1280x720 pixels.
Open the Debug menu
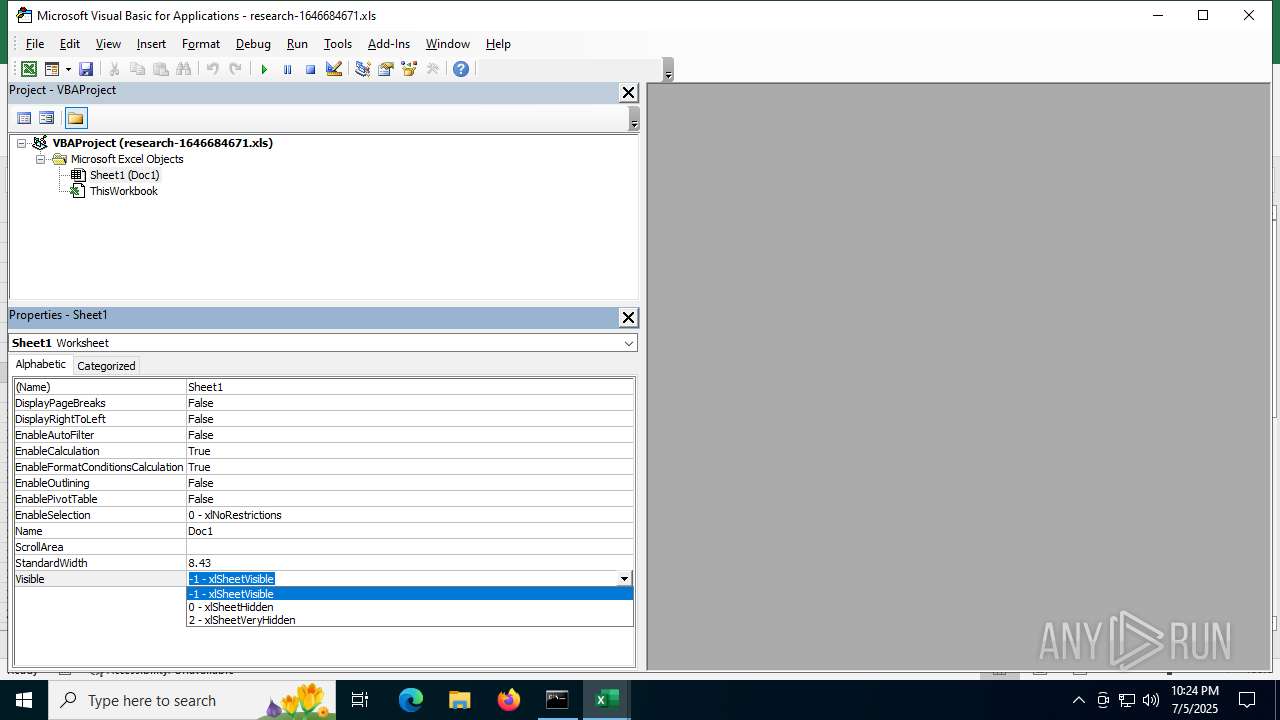253,44
